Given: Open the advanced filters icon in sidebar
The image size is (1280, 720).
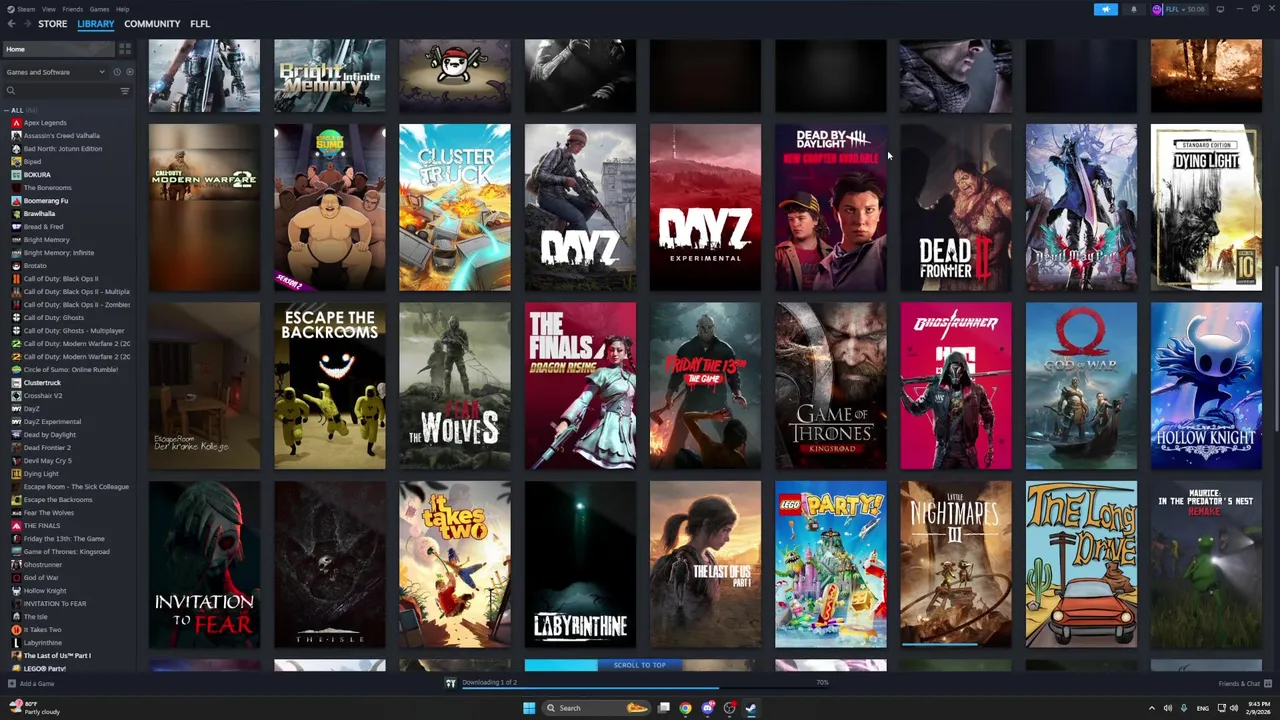Looking at the screenshot, I should tap(125, 91).
